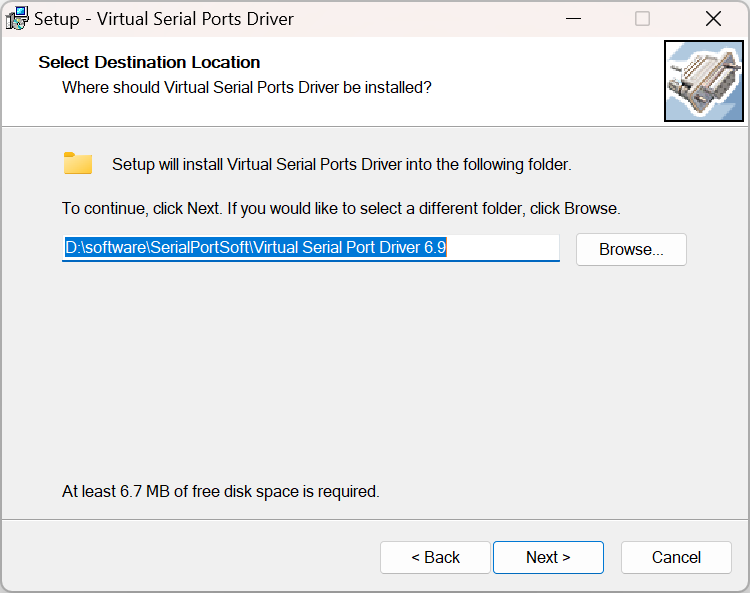Image resolution: width=750 pixels, height=593 pixels.
Task: Click the Browse... button
Action: [631, 249]
